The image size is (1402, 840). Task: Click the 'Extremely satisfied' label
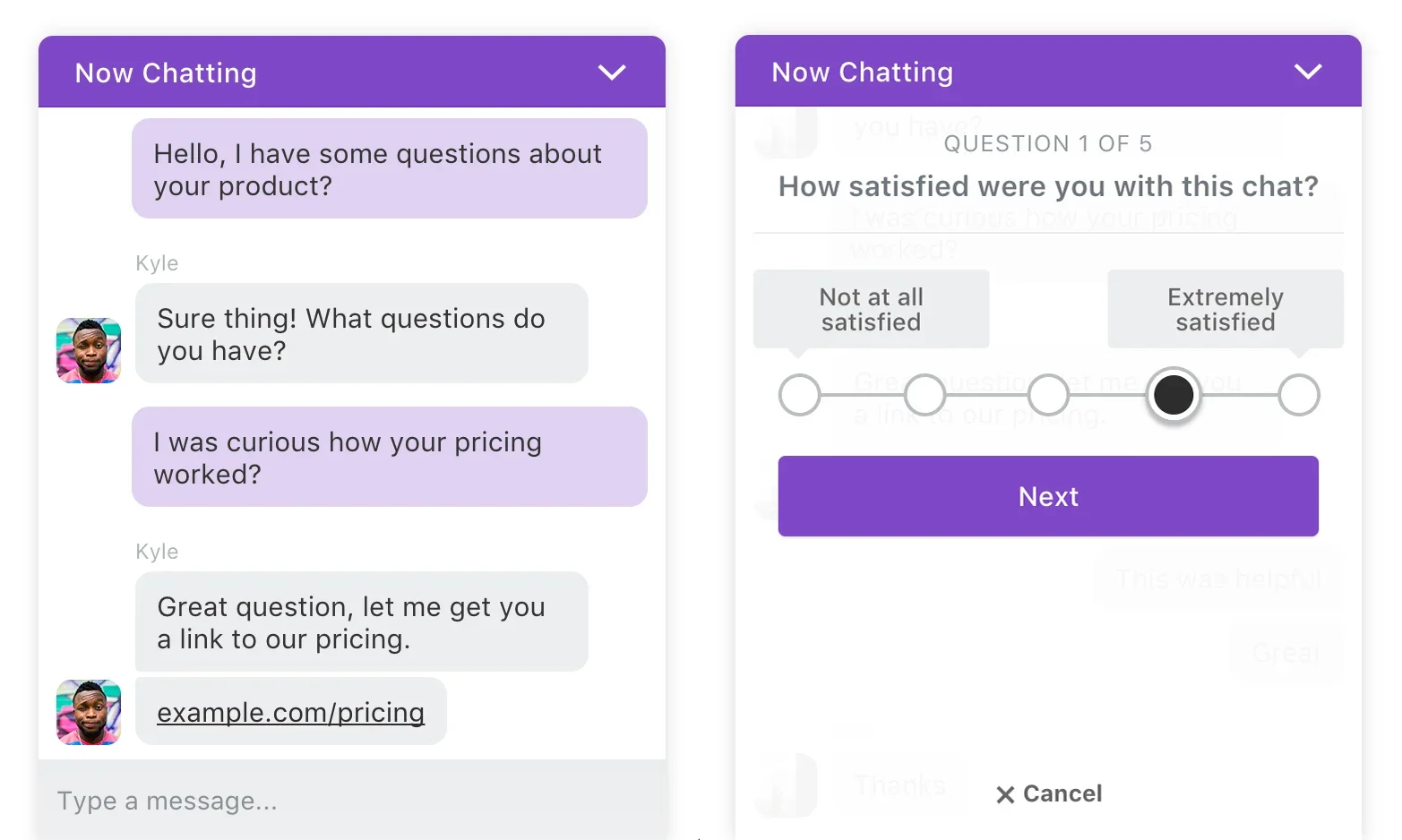(x=1225, y=309)
